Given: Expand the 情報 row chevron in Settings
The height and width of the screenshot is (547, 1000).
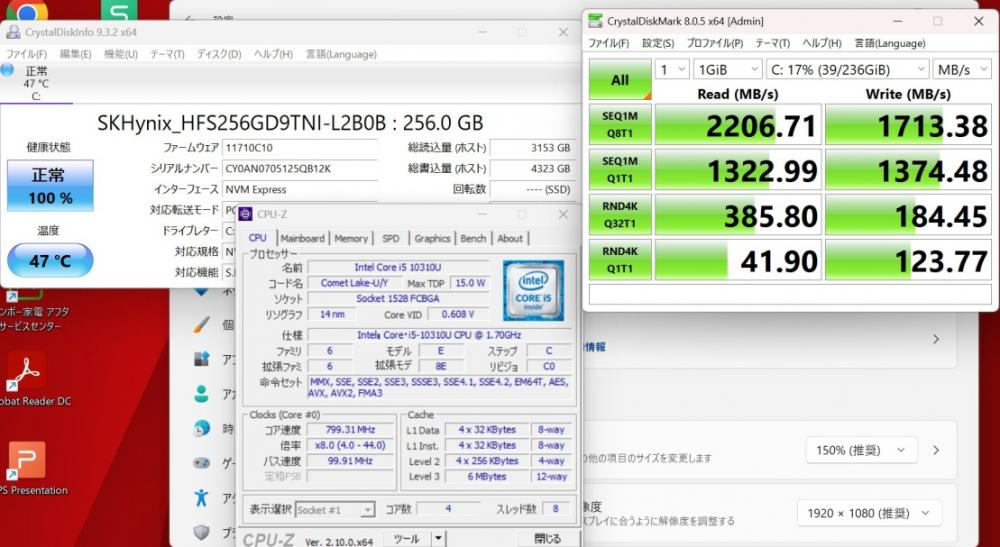Looking at the screenshot, I should [936, 339].
